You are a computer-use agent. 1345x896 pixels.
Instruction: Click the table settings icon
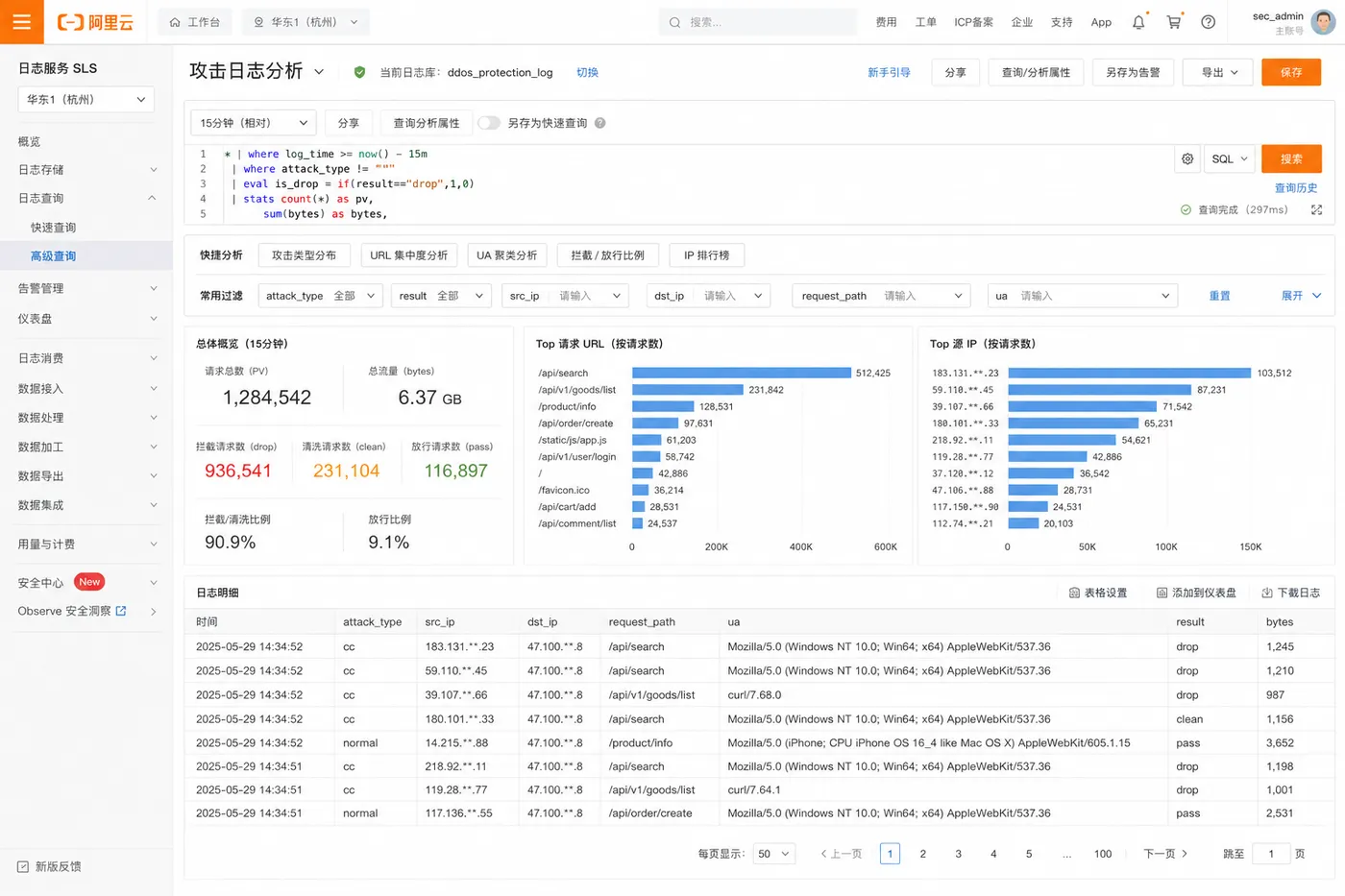[1074, 593]
